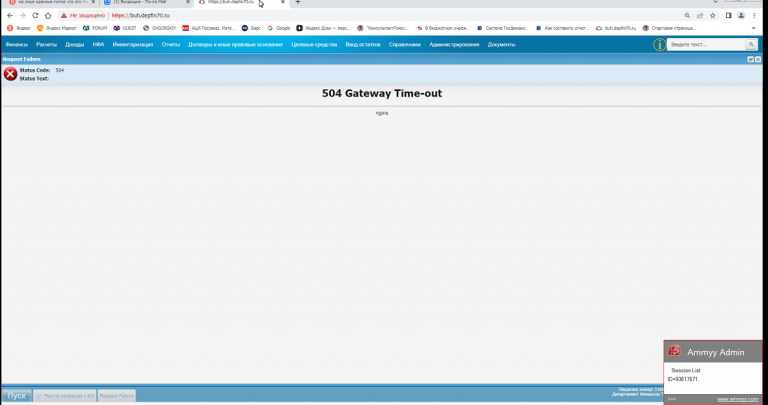Viewport: 768px width, 405px height.
Task: Open the КонсультантПлюс bookmark
Action: (383, 28)
